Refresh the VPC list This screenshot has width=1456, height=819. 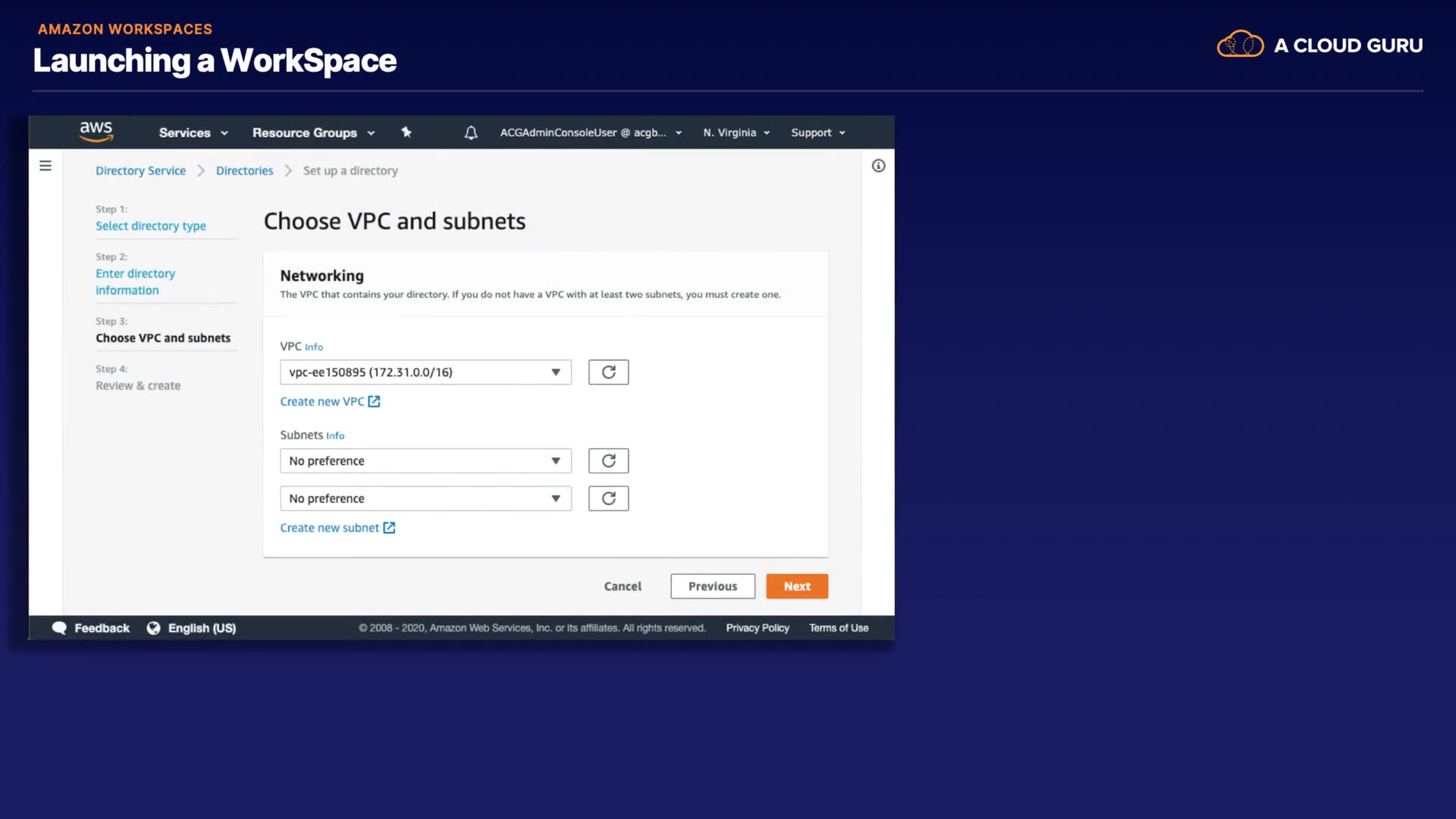point(608,372)
